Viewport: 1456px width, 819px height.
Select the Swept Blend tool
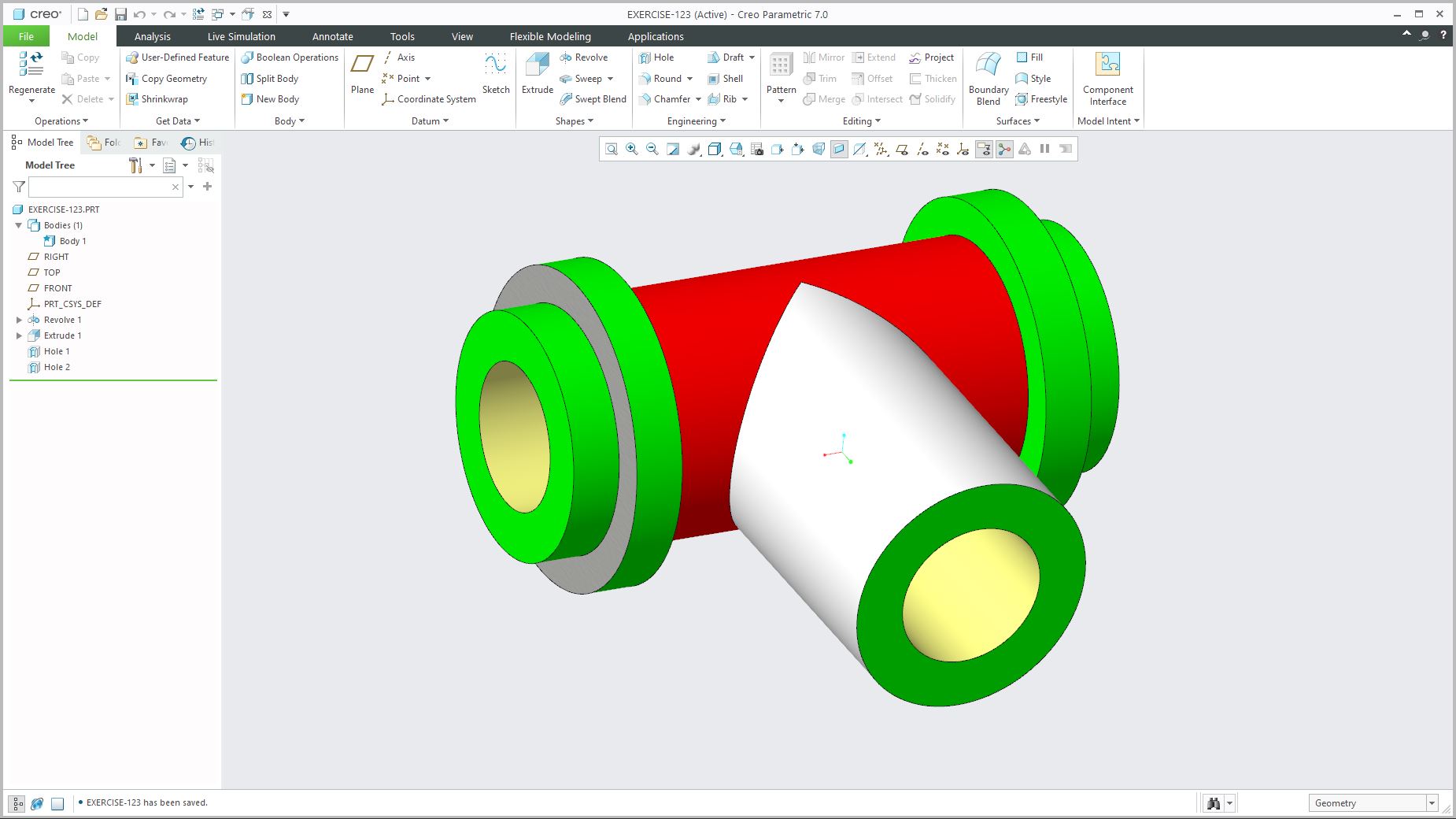(593, 99)
